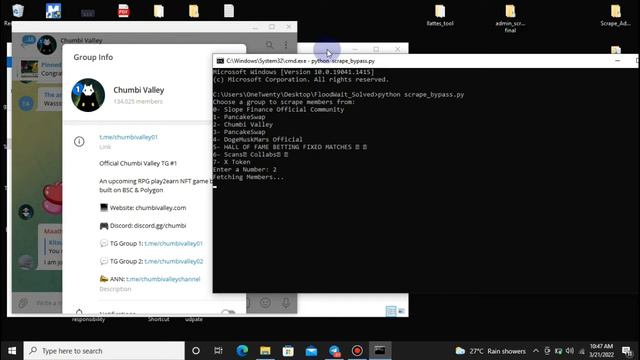Screen dimensions: 640x360
Task: Open the flattes_tool desktop folder
Action: [x=440, y=16]
